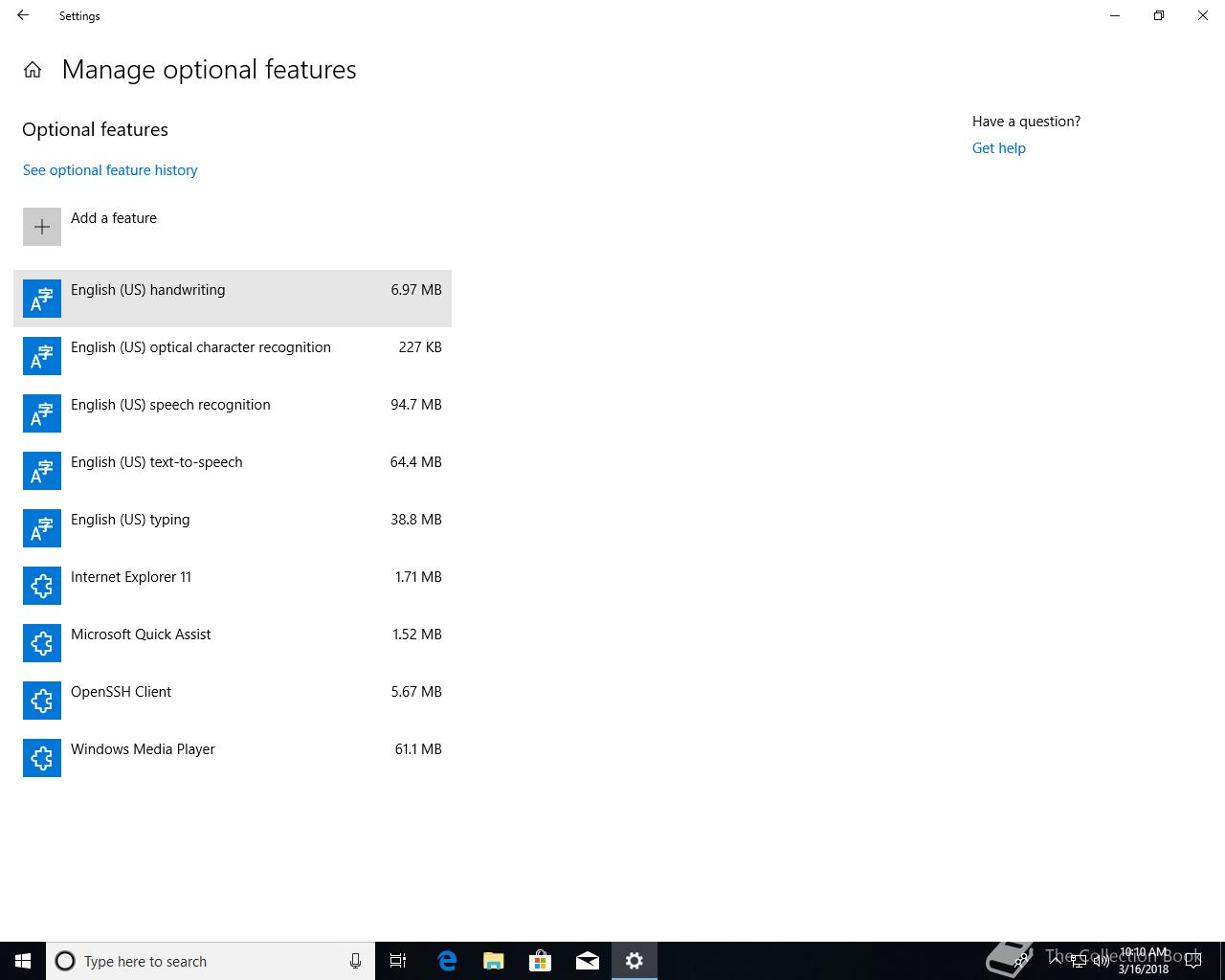This screenshot has width=1225, height=980.
Task: Select English (US) speech recognition entry
Action: click(x=233, y=413)
